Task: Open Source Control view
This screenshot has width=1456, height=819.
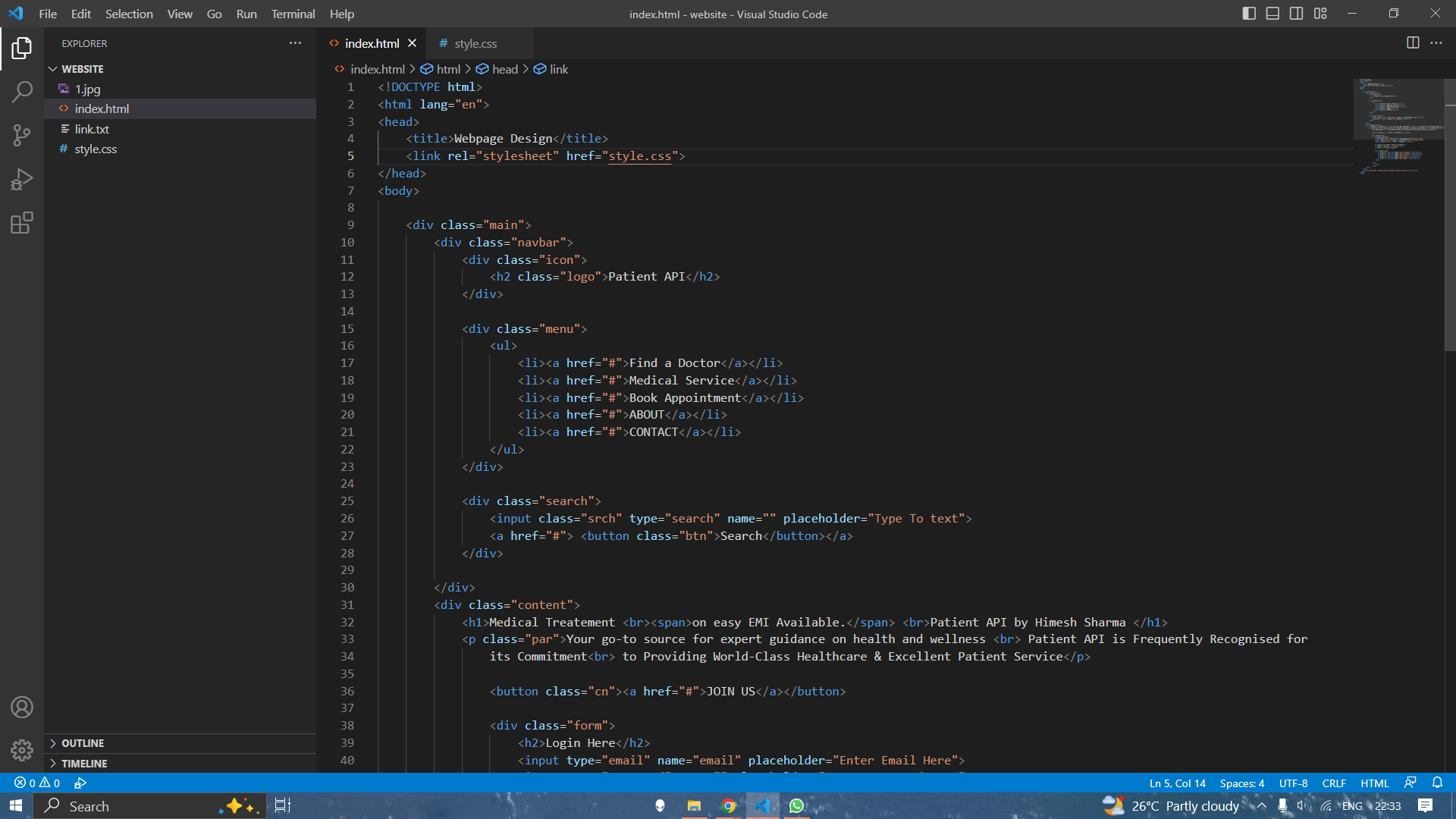Action: point(22,136)
